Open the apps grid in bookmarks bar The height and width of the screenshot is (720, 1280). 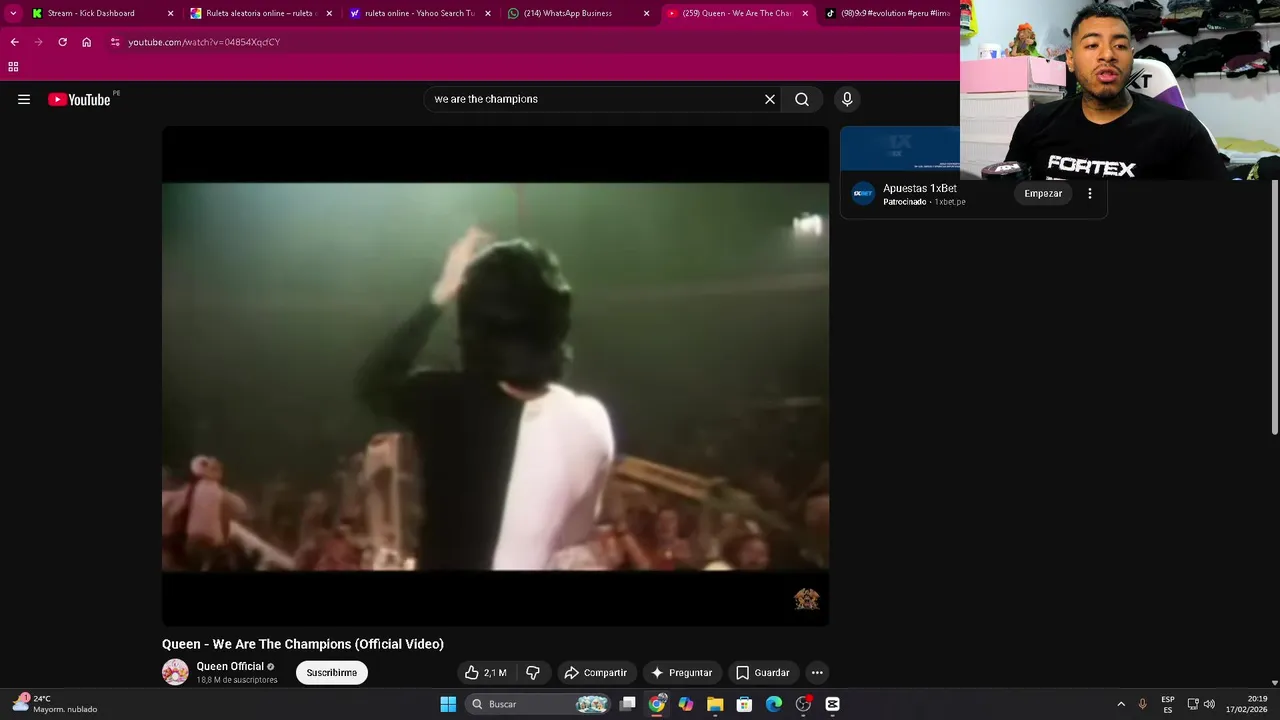13,67
